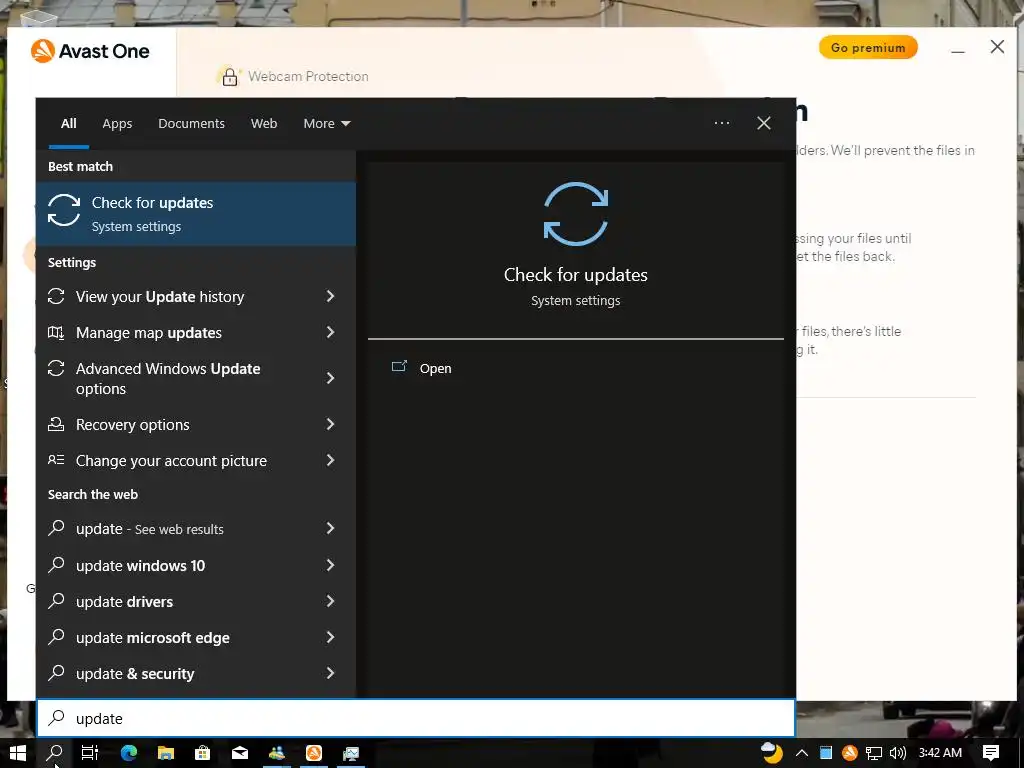The height and width of the screenshot is (768, 1024).
Task: Expand the update See web results chevron
Action: pyautogui.click(x=330, y=528)
